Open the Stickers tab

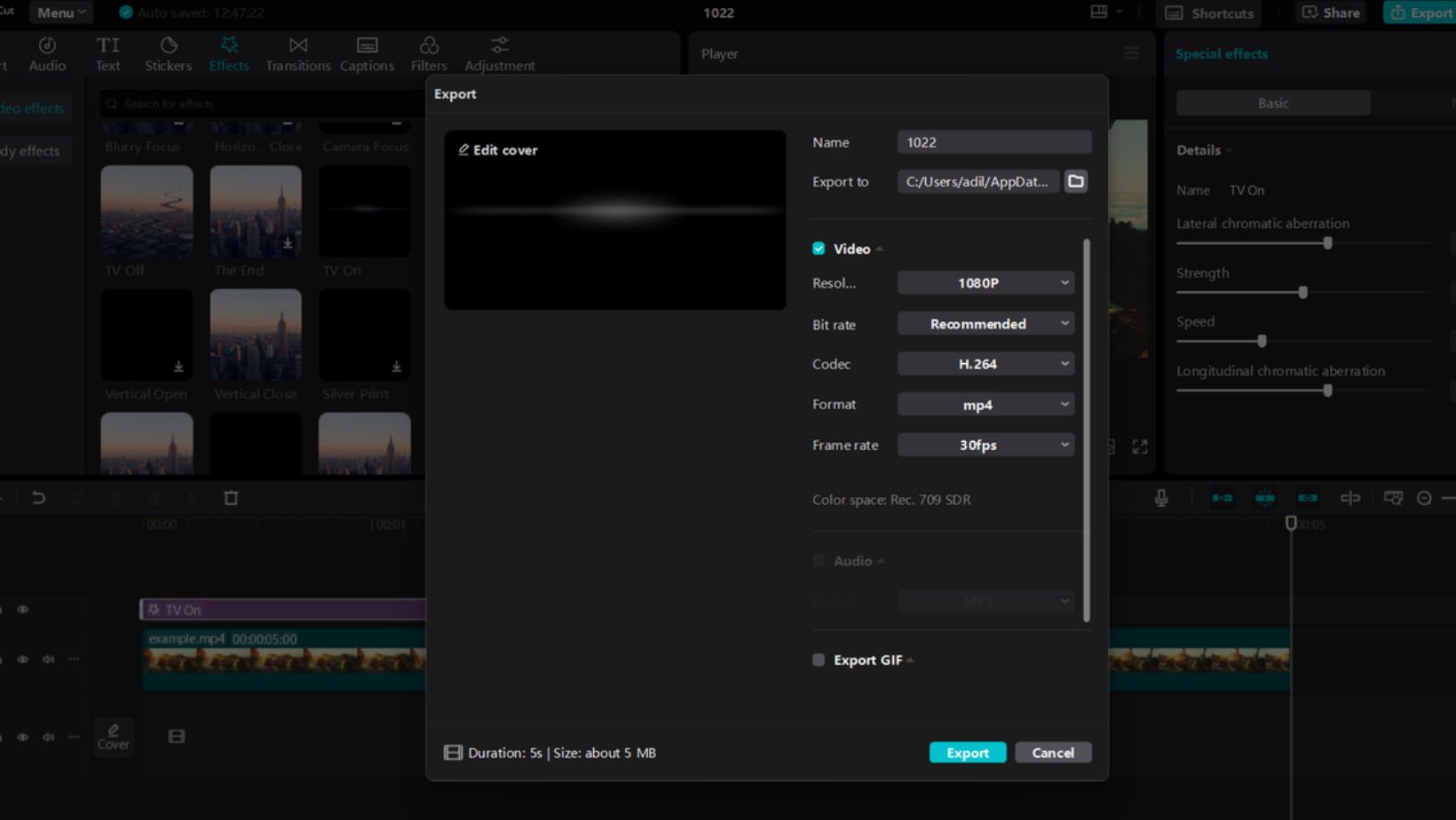click(168, 54)
